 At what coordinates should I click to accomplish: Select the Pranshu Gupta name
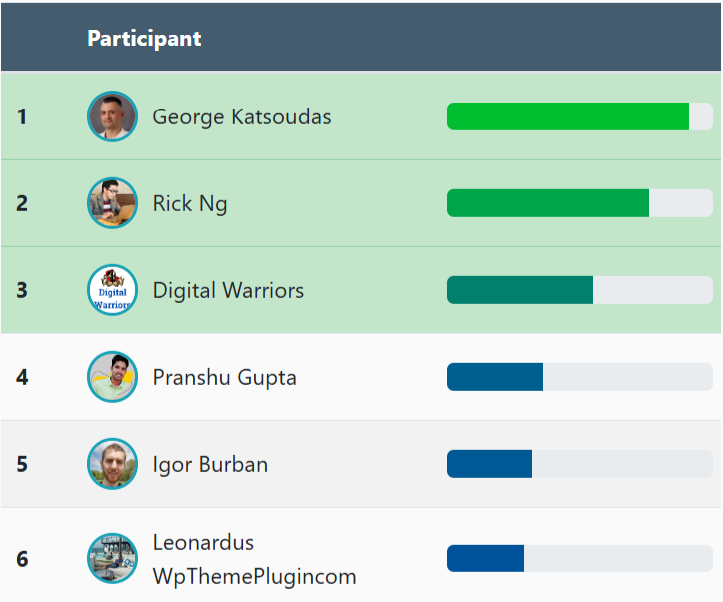(x=224, y=378)
